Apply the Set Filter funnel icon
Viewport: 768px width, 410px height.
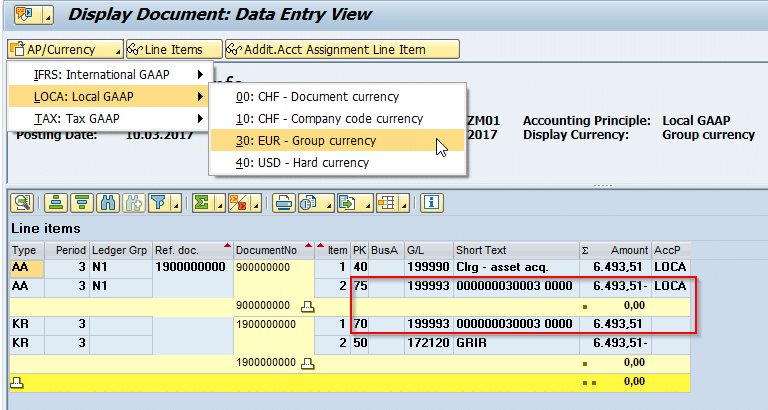tap(157, 203)
